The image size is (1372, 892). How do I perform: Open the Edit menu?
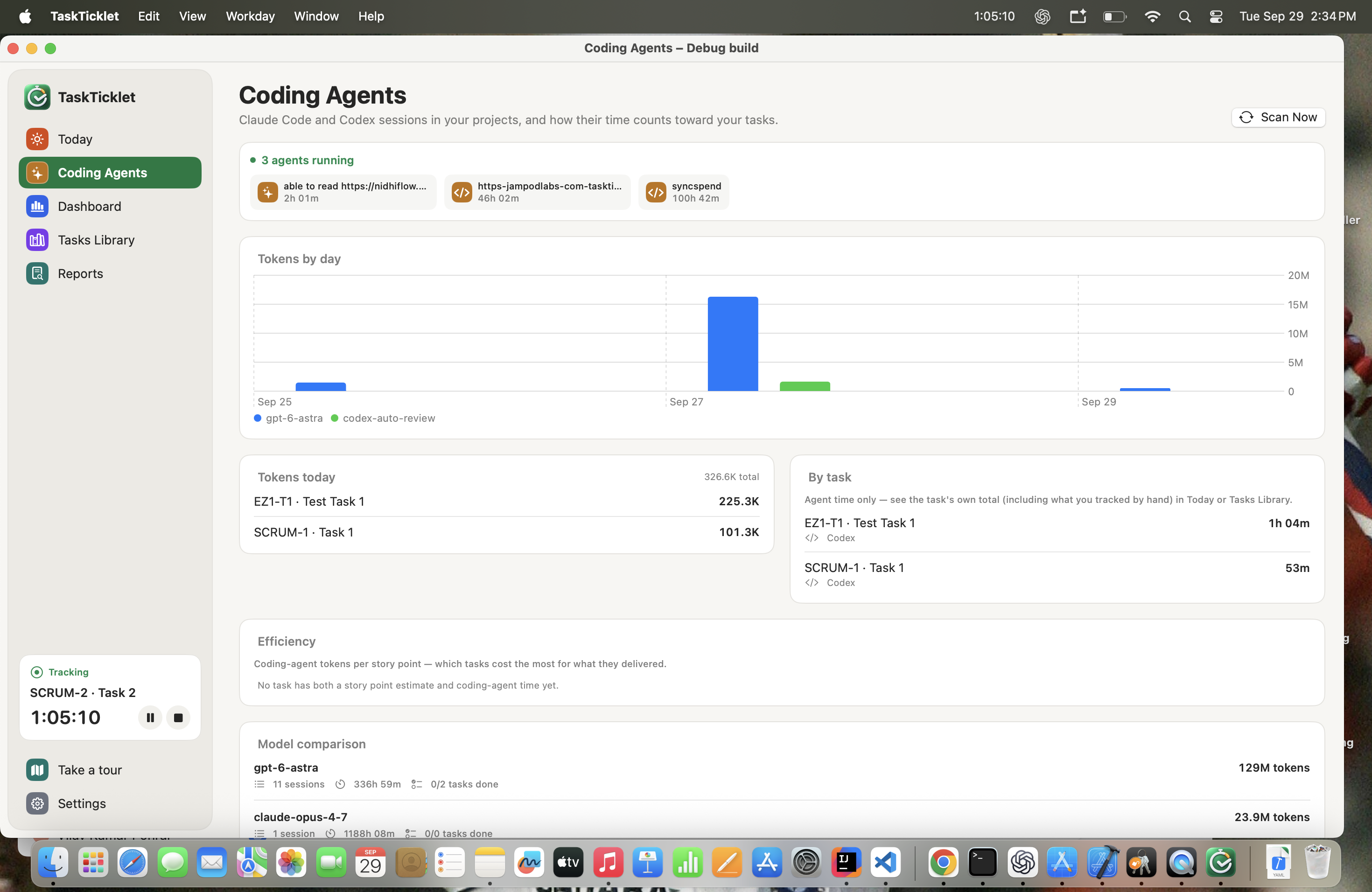148,16
